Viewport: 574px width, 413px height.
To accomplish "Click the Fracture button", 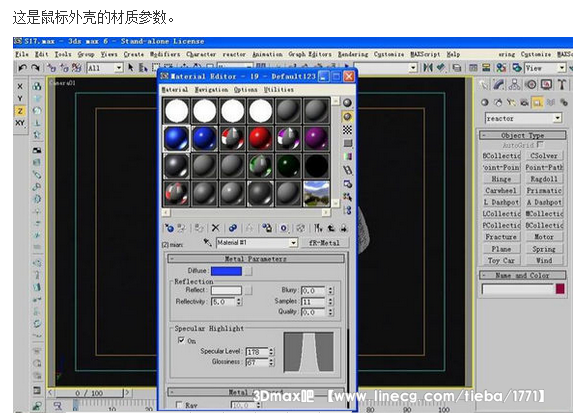I will click(501, 237).
